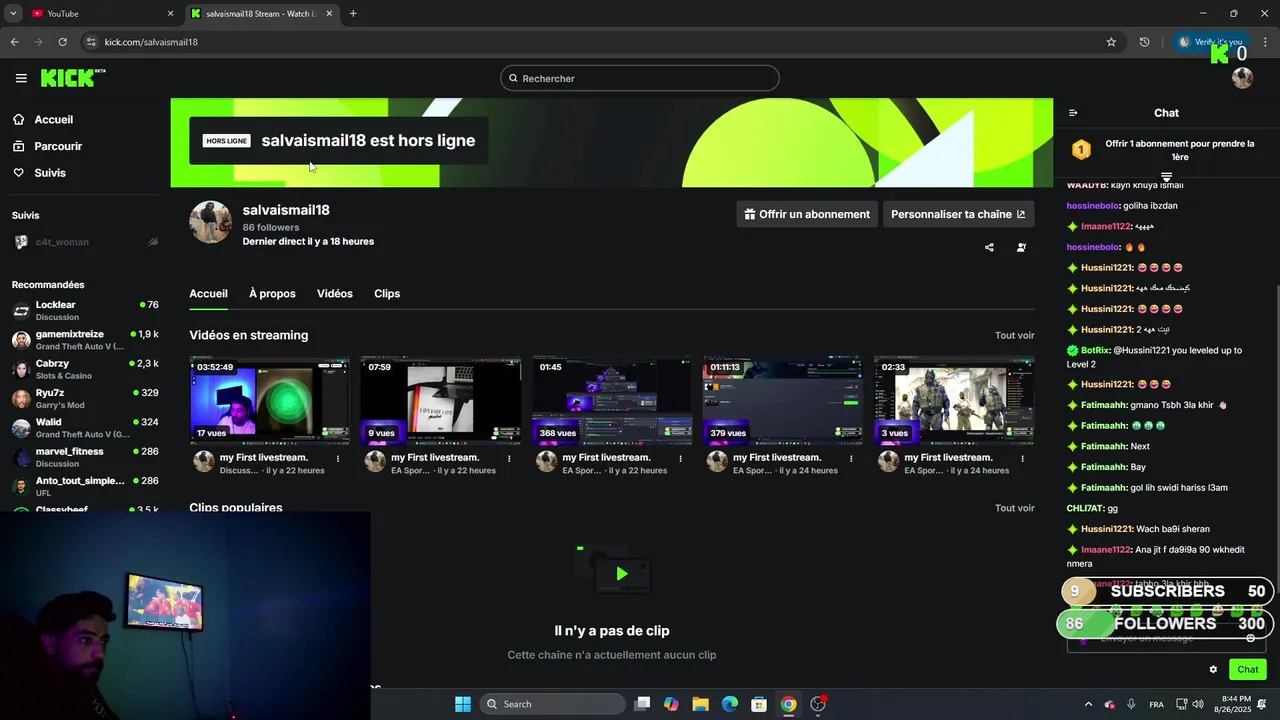The image size is (1280, 720).
Task: Open the 07:59 video thumbnail
Action: click(441, 400)
